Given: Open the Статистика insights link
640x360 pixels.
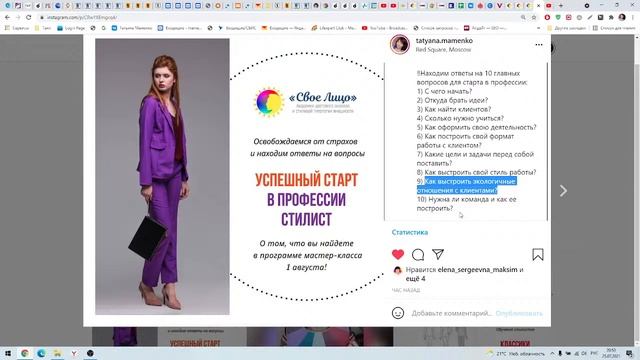Looking at the screenshot, I should [410, 232].
